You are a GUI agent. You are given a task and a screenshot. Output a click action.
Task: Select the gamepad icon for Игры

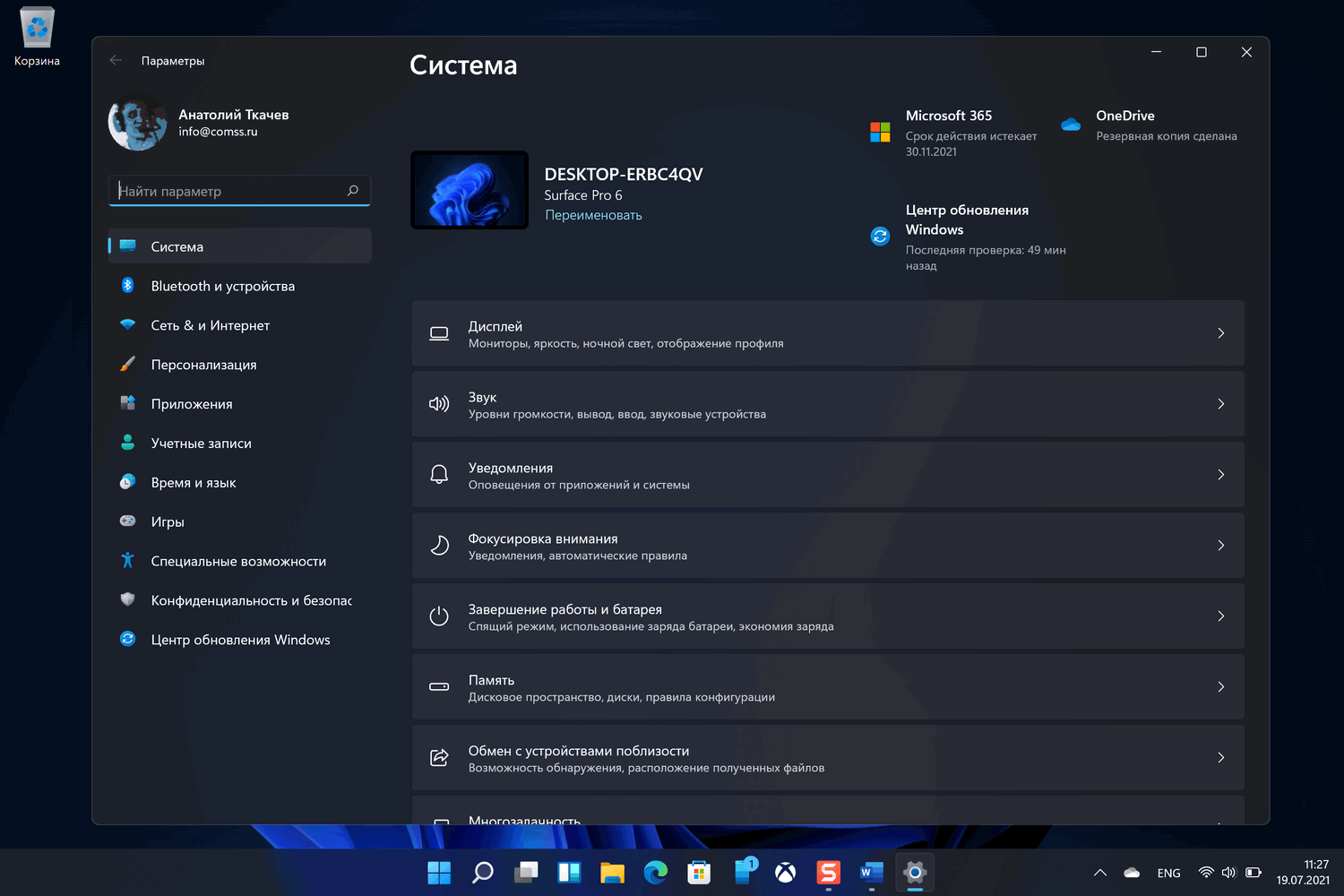coord(127,521)
